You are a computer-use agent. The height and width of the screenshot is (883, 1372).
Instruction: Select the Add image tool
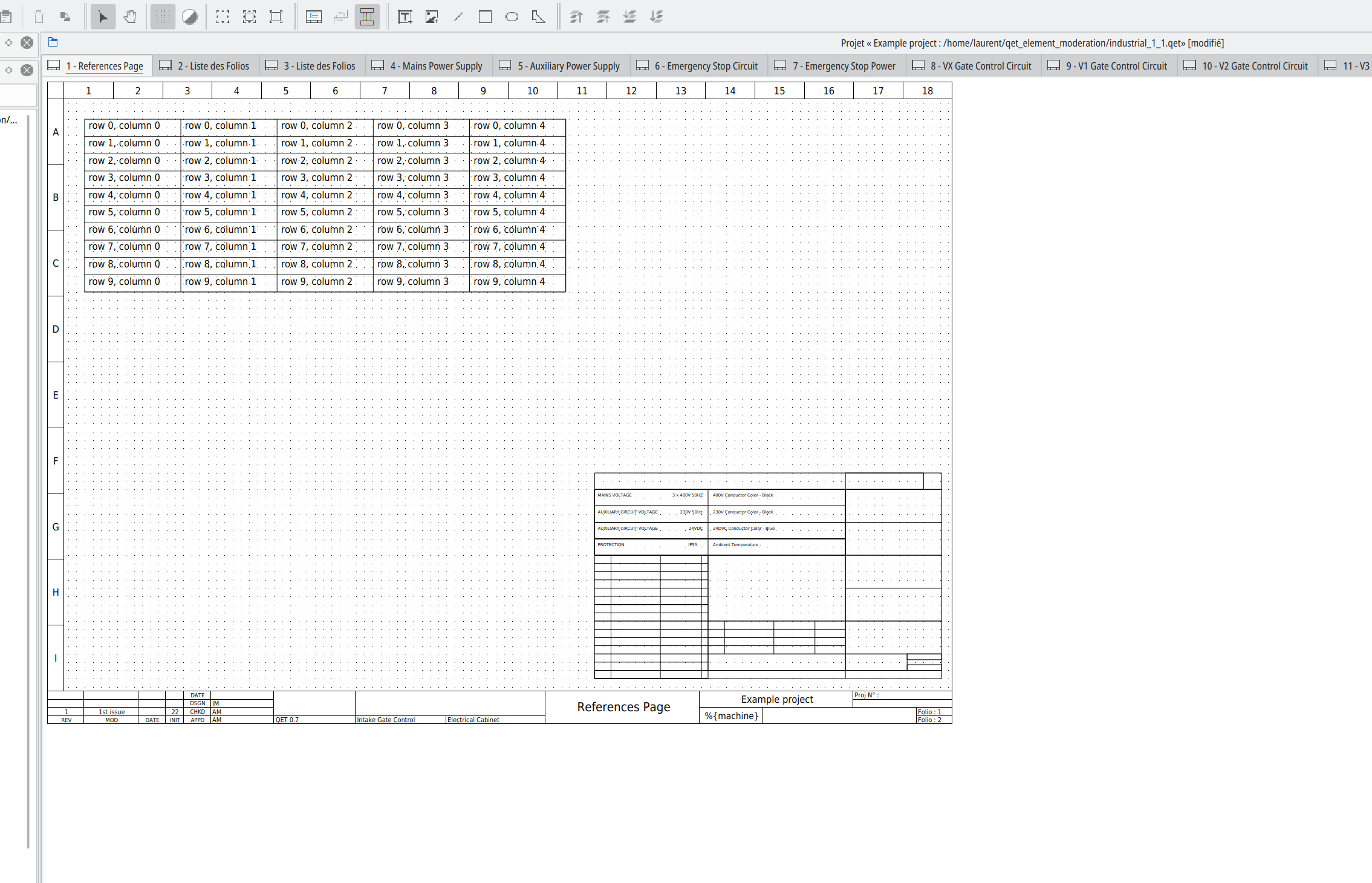coord(432,17)
